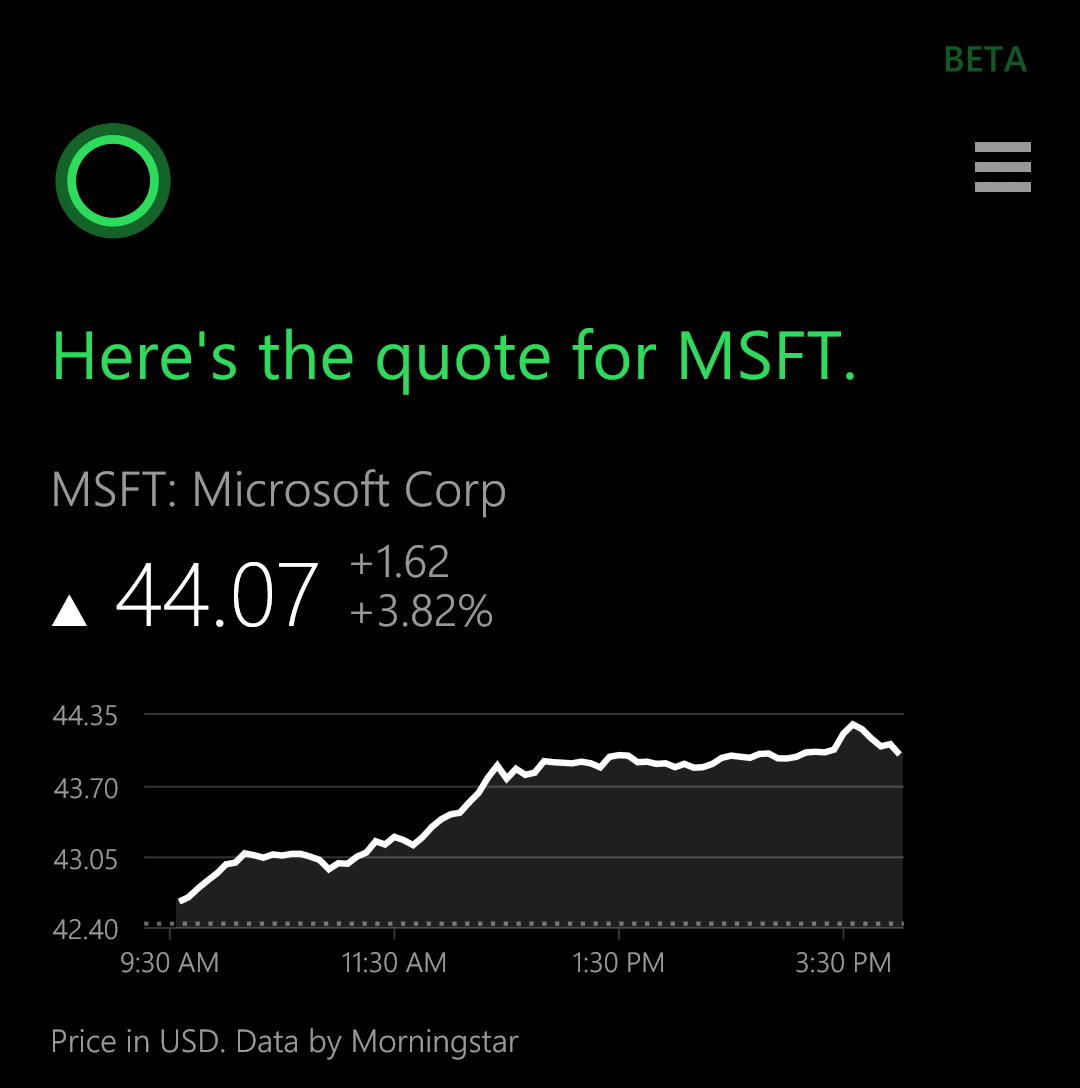Tap the green Cortana circle icon
1080x1088 pixels.
click(113, 180)
